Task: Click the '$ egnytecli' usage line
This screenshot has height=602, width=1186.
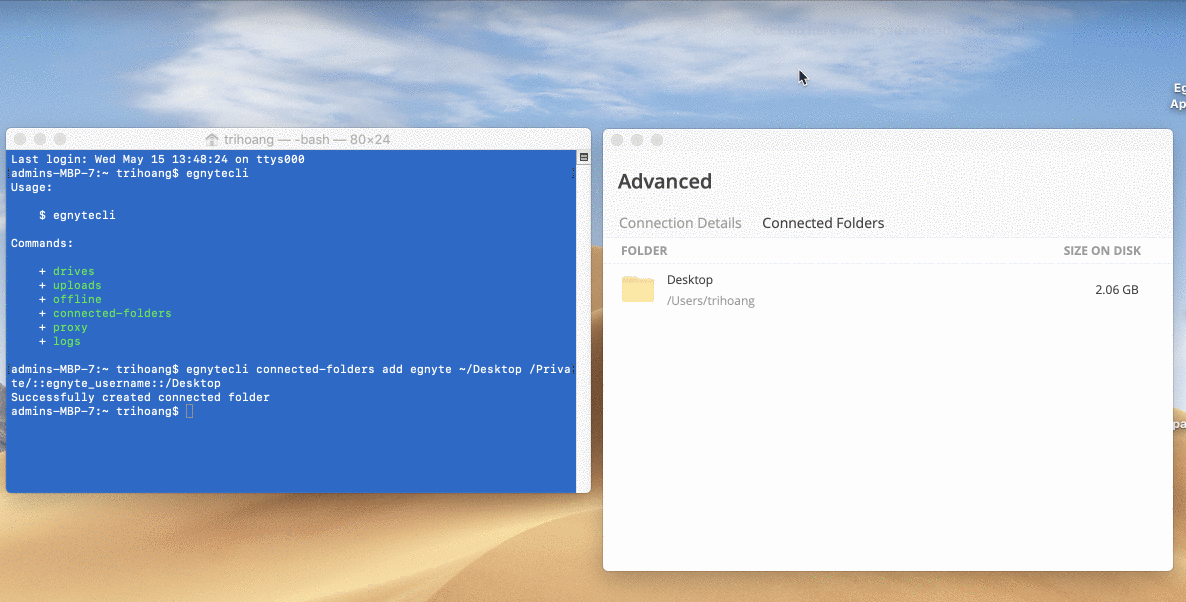Action: point(77,216)
